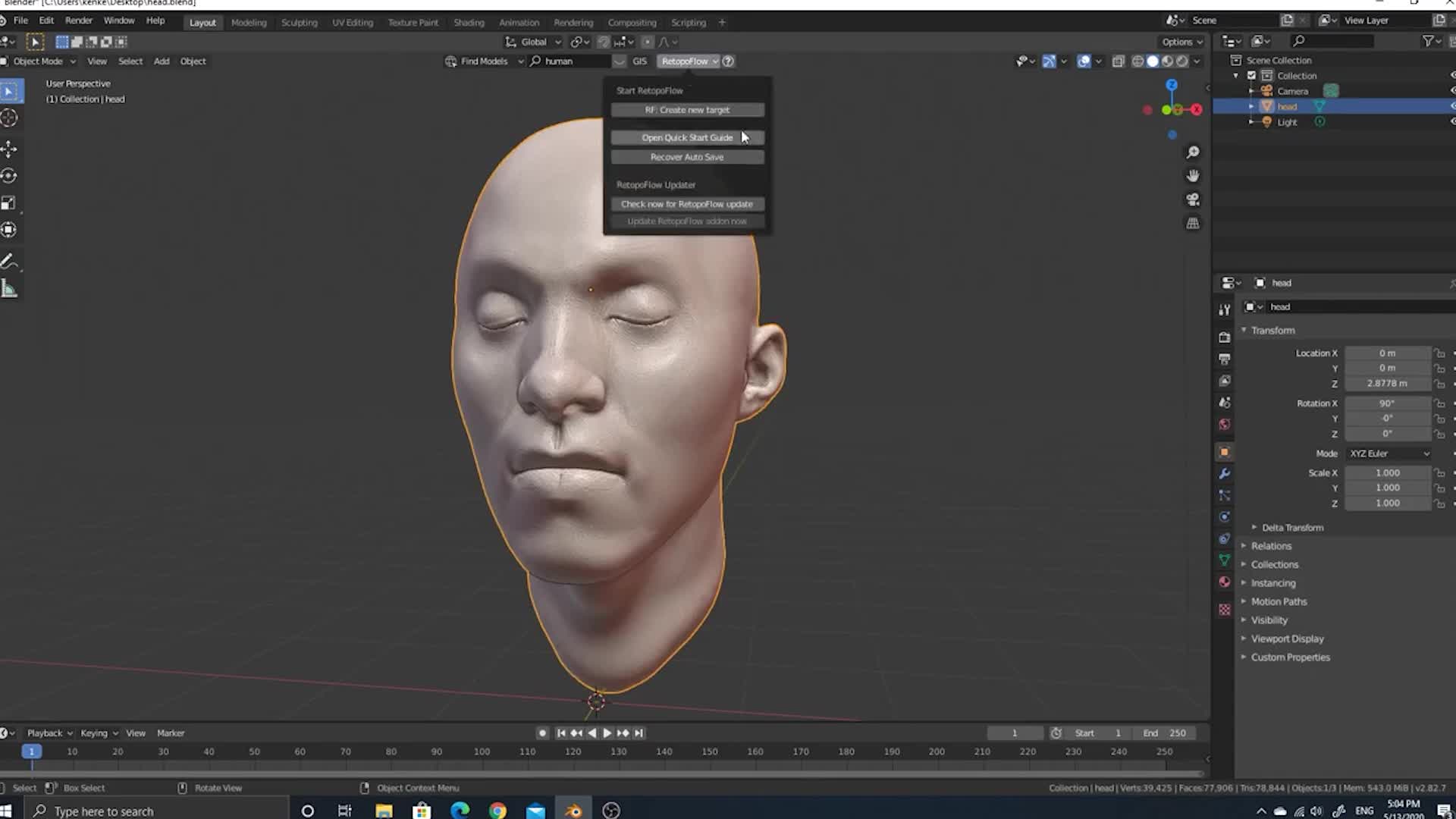Select the Rotate tool in left toolbar

(9, 176)
